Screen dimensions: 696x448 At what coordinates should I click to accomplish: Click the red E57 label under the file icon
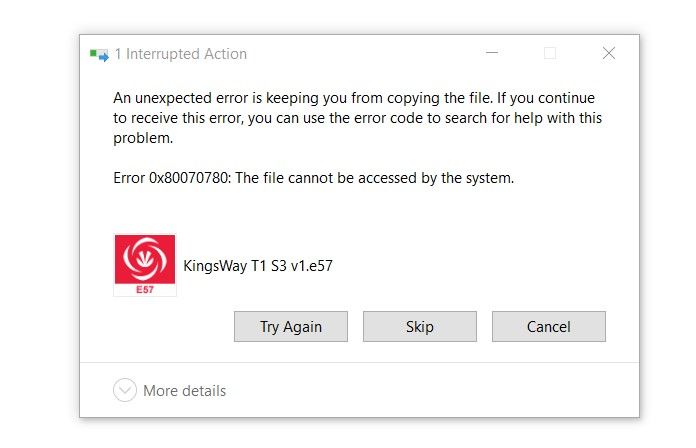146,289
